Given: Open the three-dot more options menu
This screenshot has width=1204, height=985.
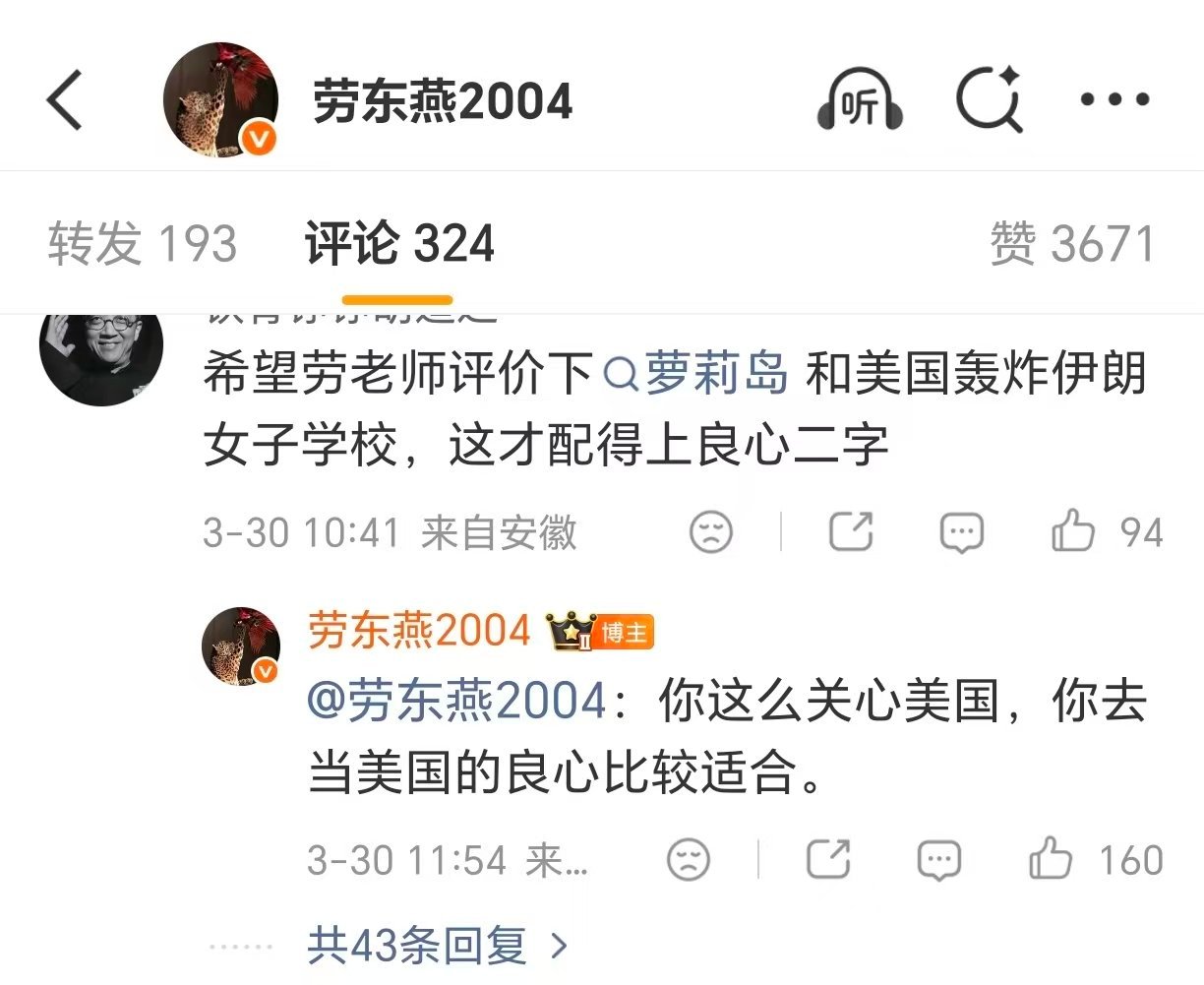Looking at the screenshot, I should click(x=1115, y=99).
